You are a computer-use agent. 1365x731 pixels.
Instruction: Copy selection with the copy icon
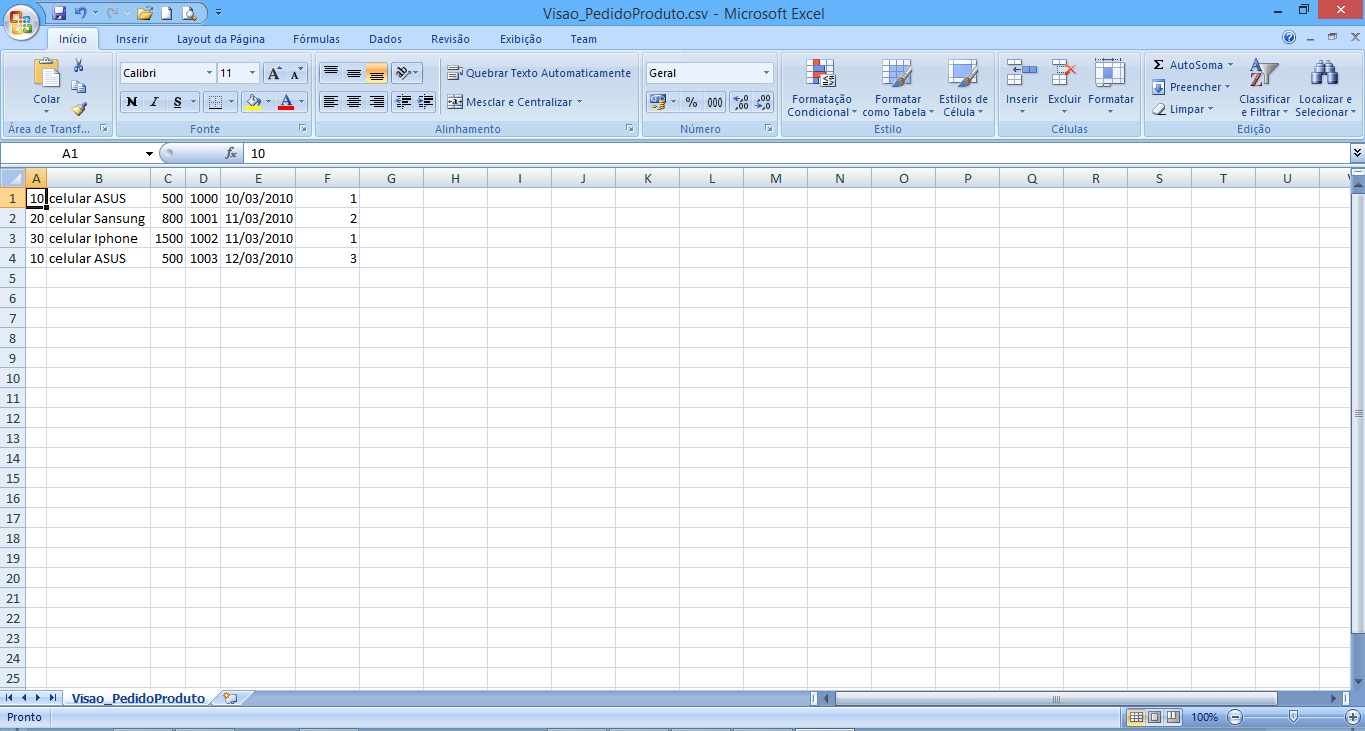pos(79,87)
